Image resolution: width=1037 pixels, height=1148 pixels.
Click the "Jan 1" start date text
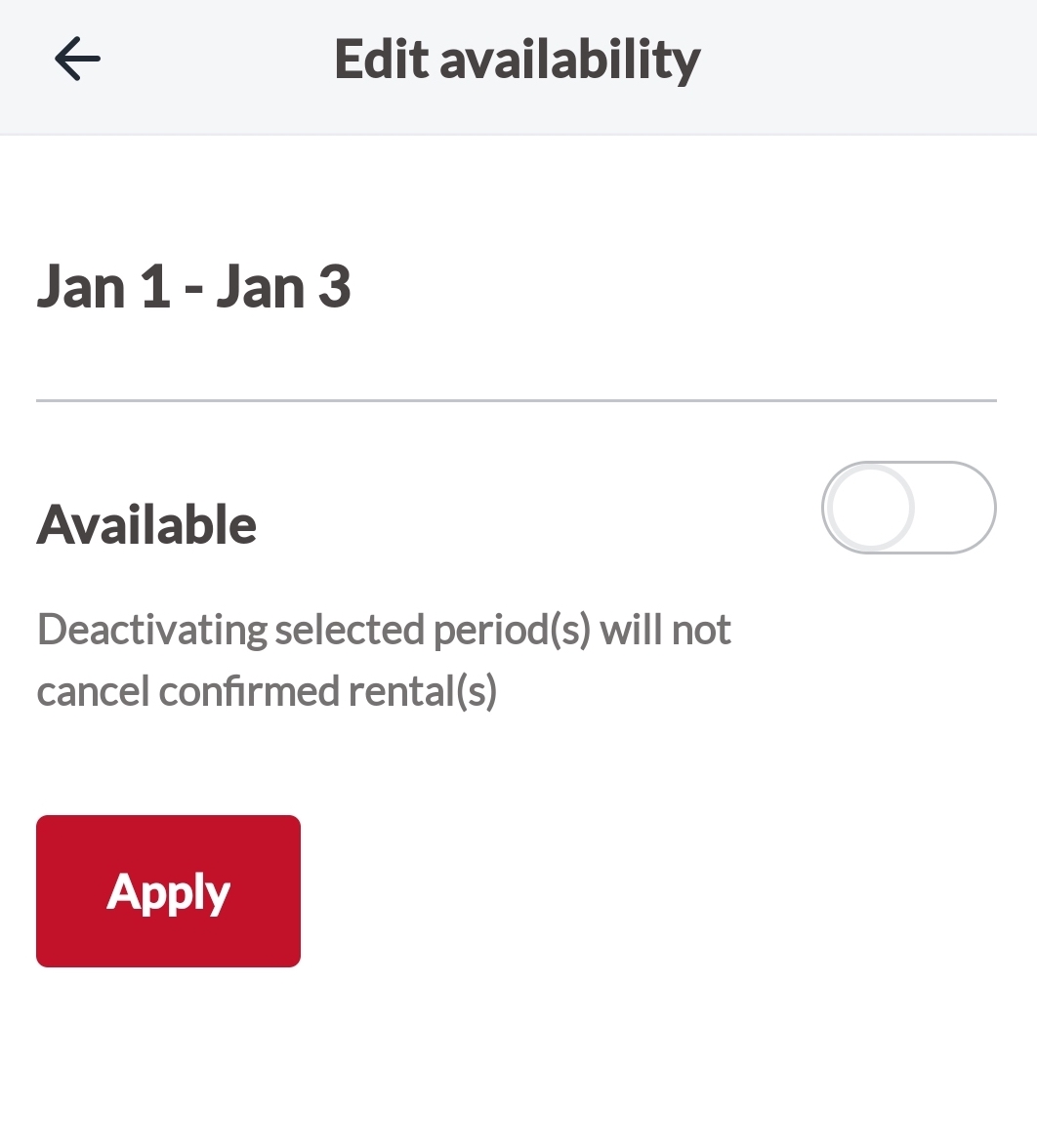coord(104,287)
